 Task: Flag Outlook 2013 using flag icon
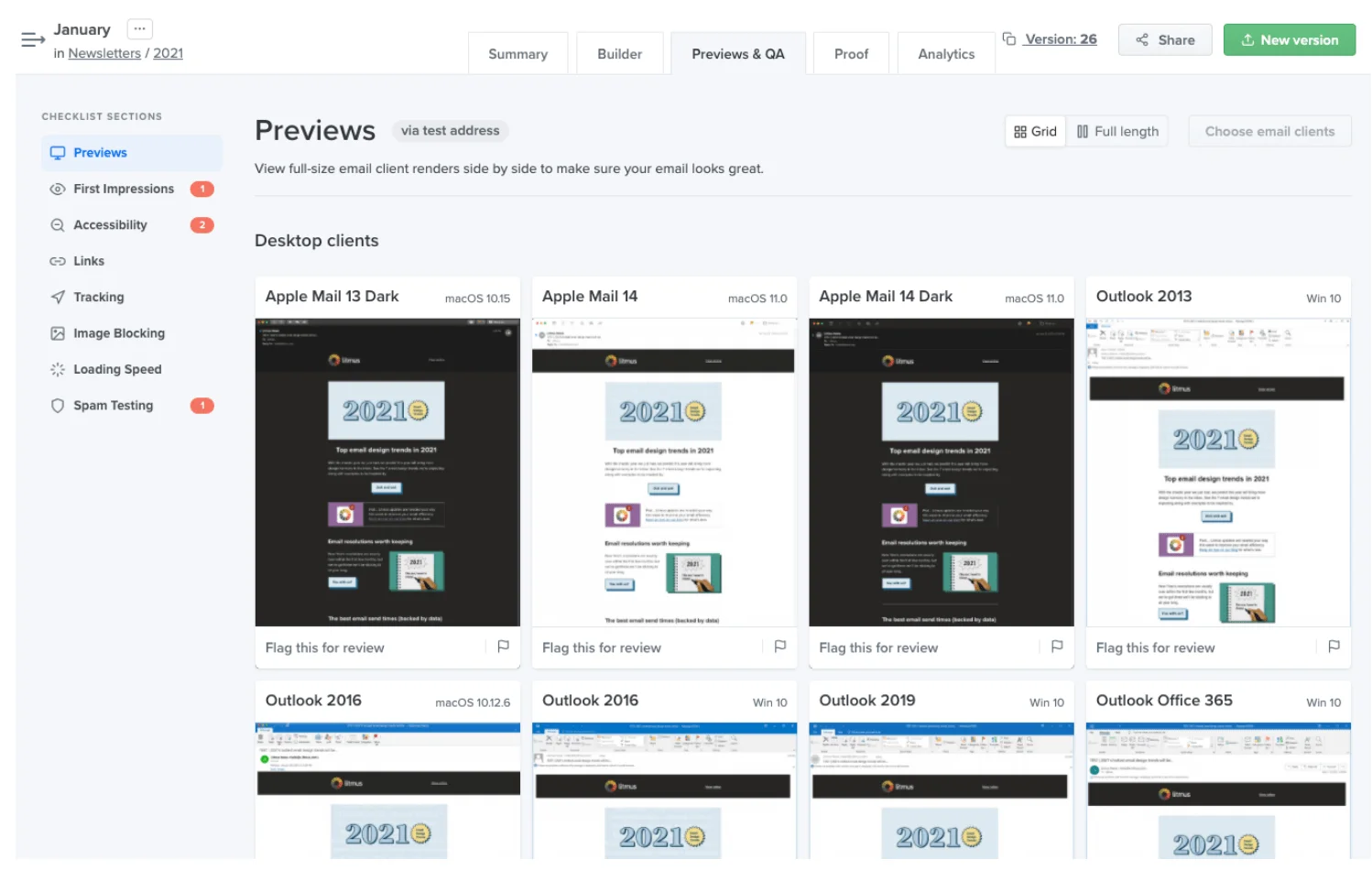(1334, 647)
